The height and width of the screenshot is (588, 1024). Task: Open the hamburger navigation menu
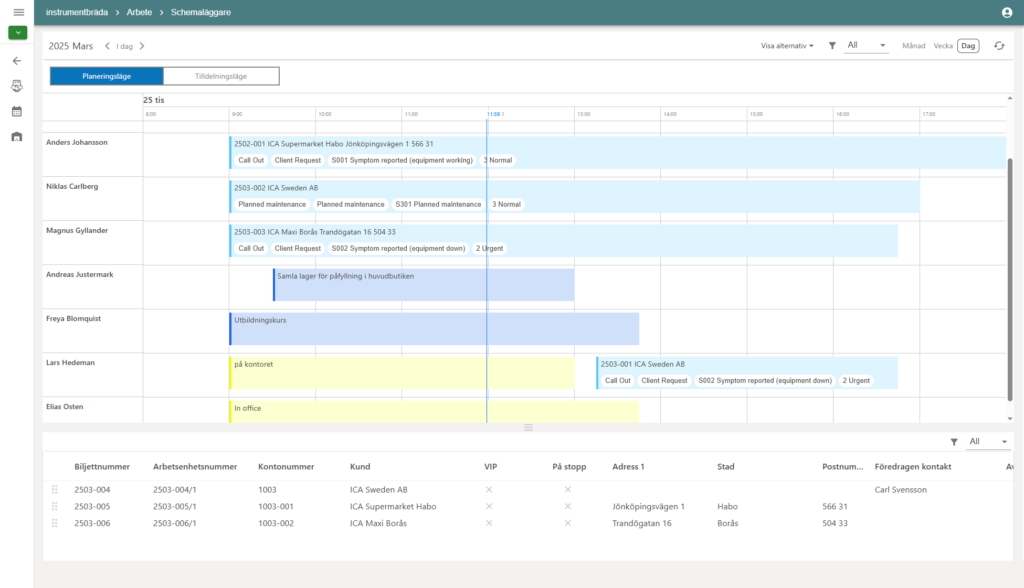click(18, 12)
